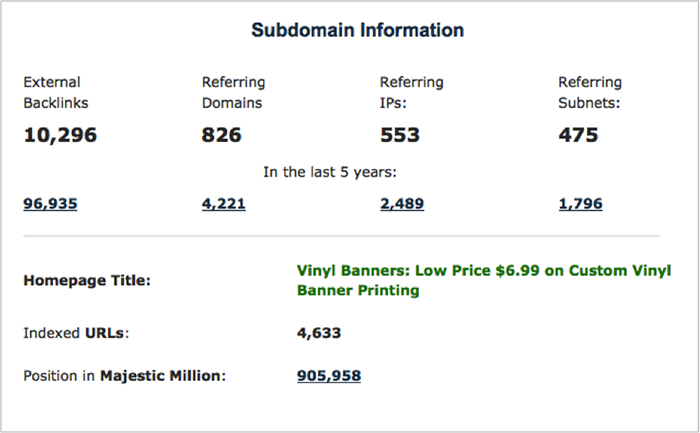Click the 475 referring subnets count
700x433 pixels.
[x=578, y=135]
